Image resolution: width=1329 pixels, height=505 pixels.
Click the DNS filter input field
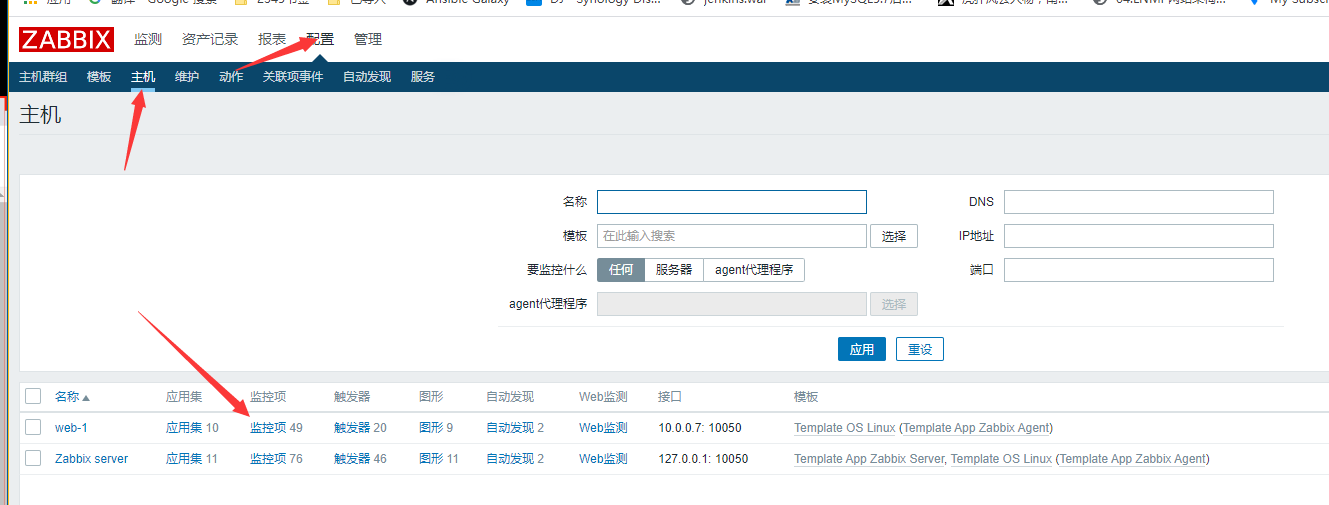tap(1139, 202)
